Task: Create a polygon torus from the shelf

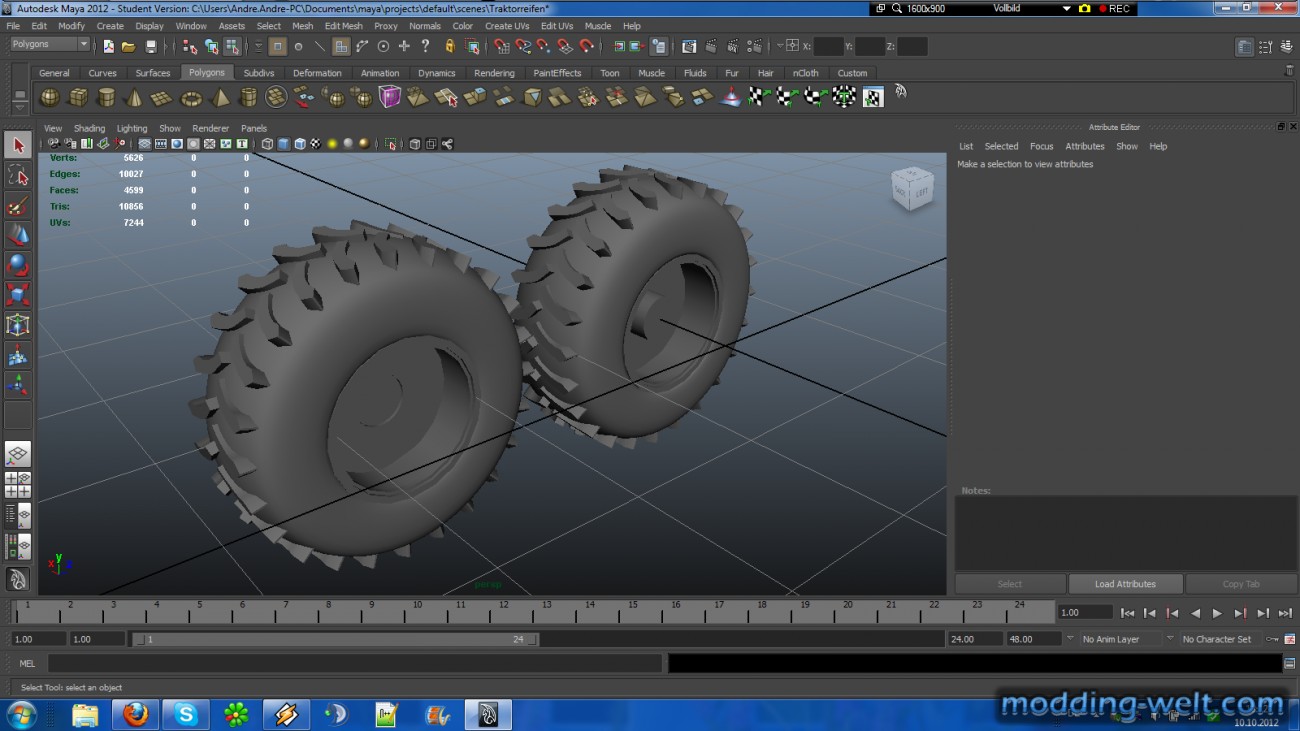Action: point(191,97)
